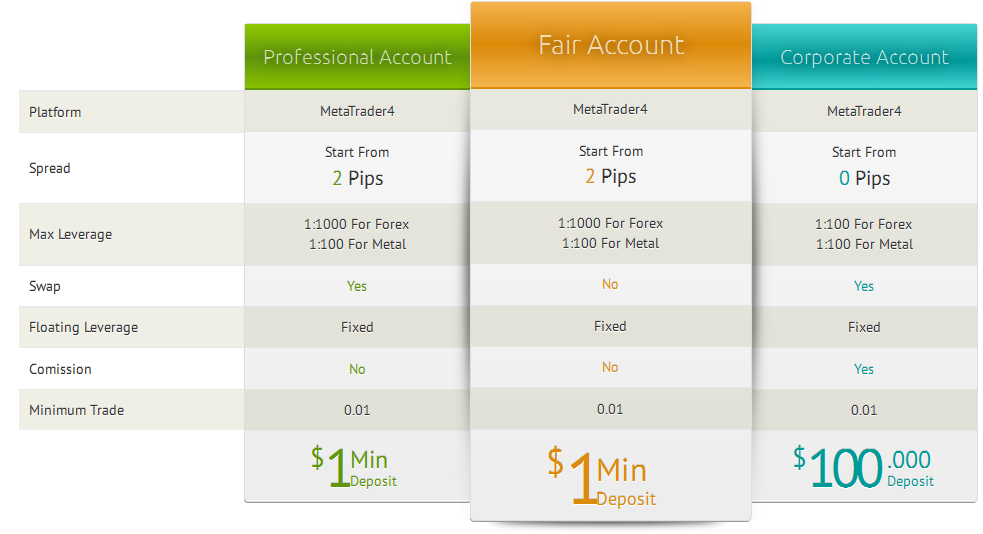Click the Comission row label

tap(60, 369)
